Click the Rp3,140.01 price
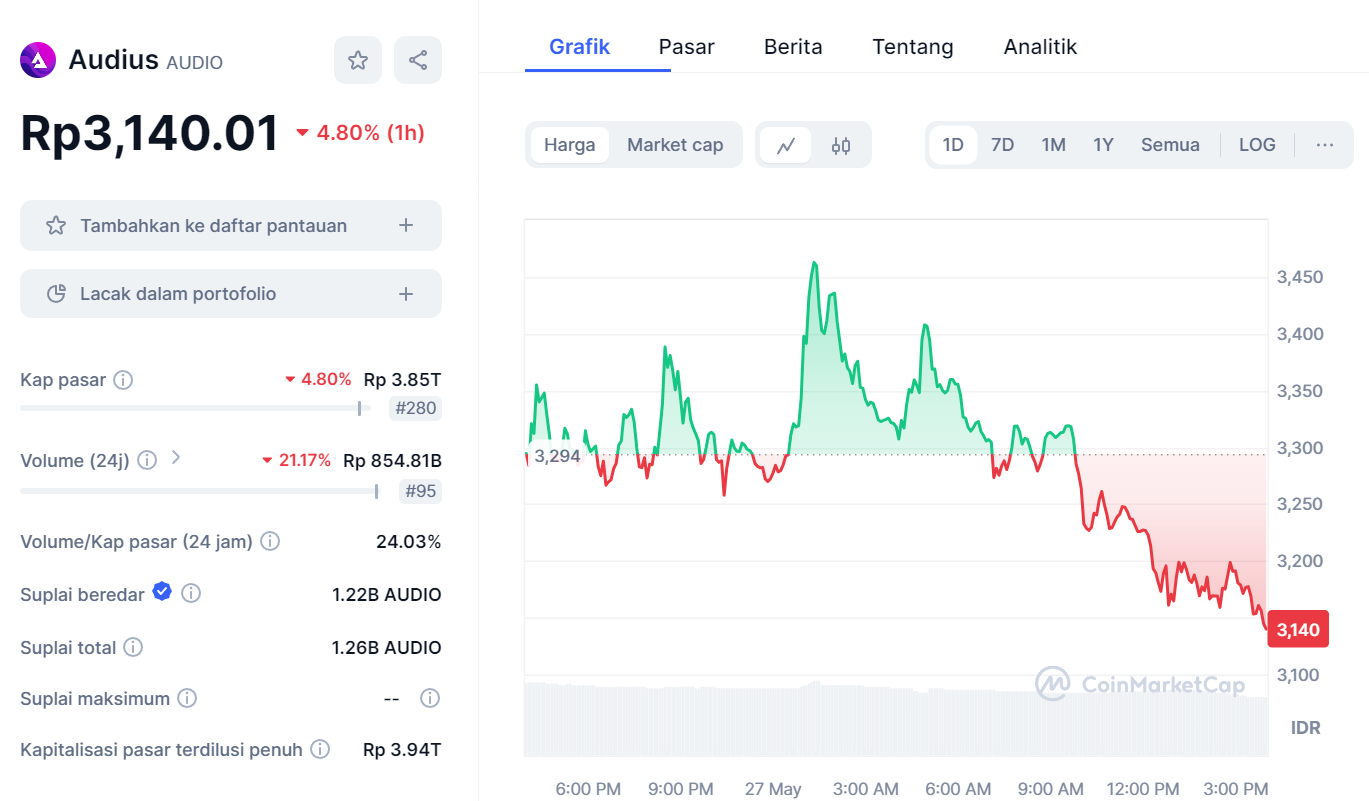Screen dimensions: 1369x801 (150, 133)
